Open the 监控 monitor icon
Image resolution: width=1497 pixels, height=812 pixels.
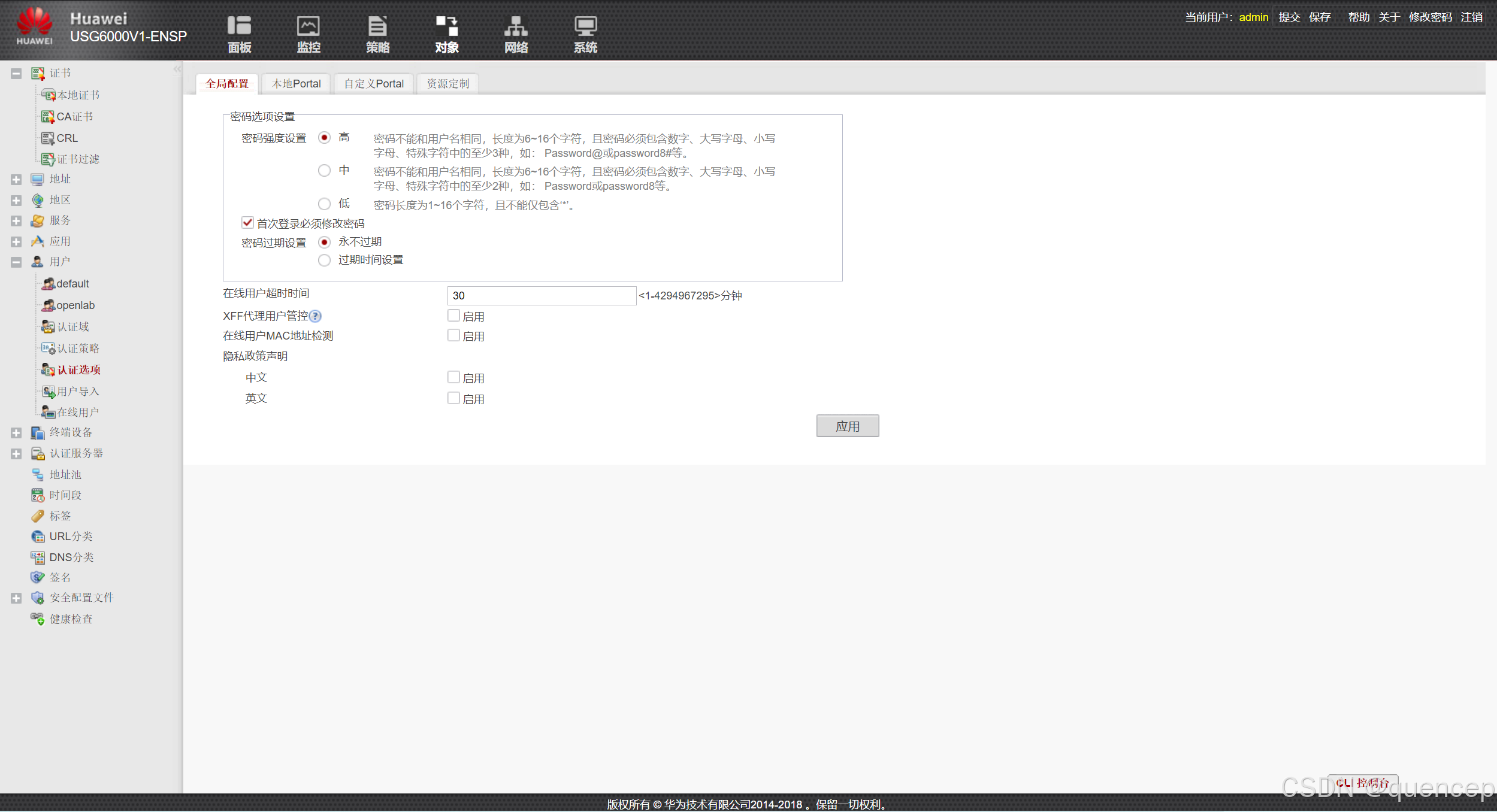[x=309, y=34]
